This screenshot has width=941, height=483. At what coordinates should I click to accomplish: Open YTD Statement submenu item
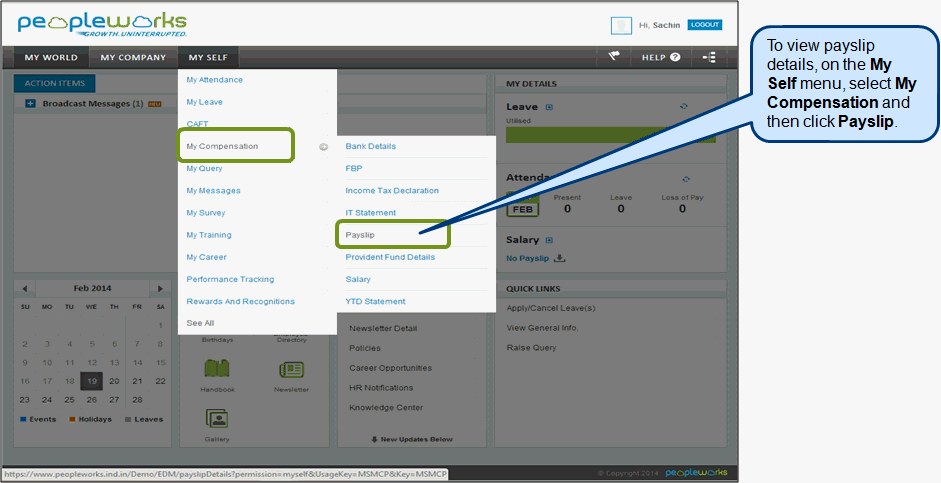pos(376,302)
